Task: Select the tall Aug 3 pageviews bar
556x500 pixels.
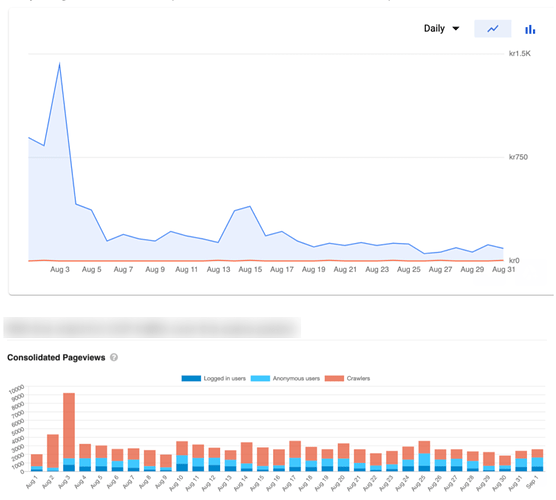Action: pyautogui.click(x=69, y=432)
